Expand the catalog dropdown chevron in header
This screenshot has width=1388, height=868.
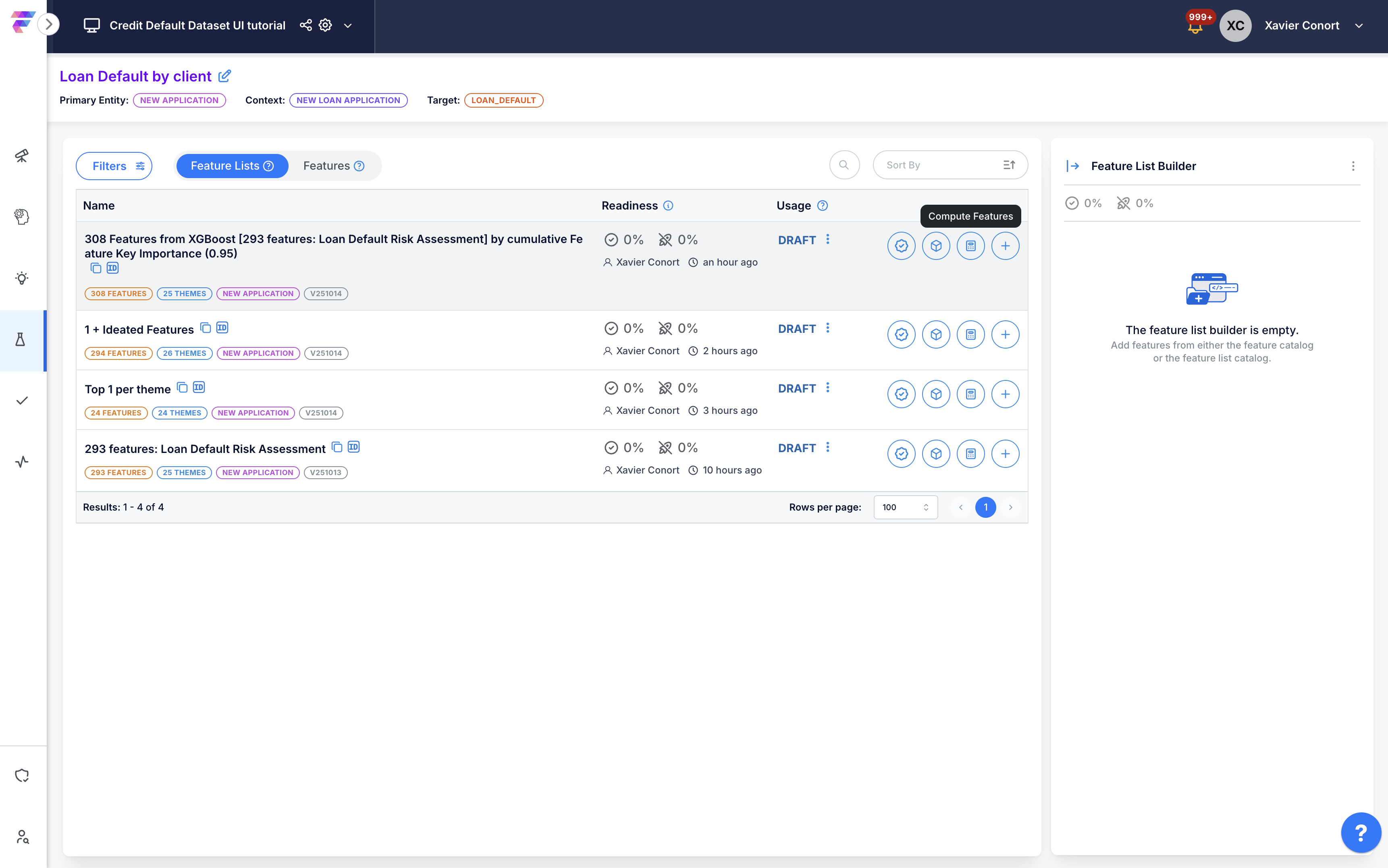348,26
